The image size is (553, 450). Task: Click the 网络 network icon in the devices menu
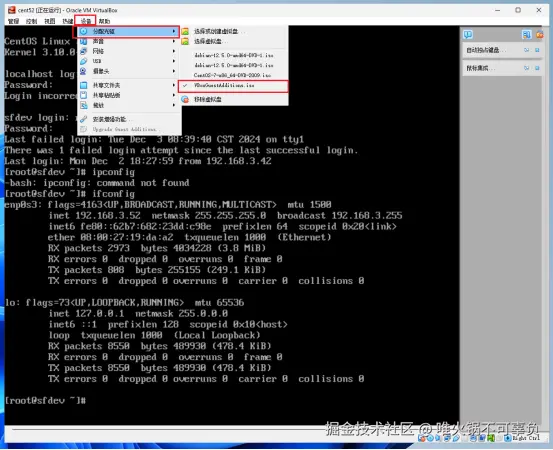click(x=83, y=51)
